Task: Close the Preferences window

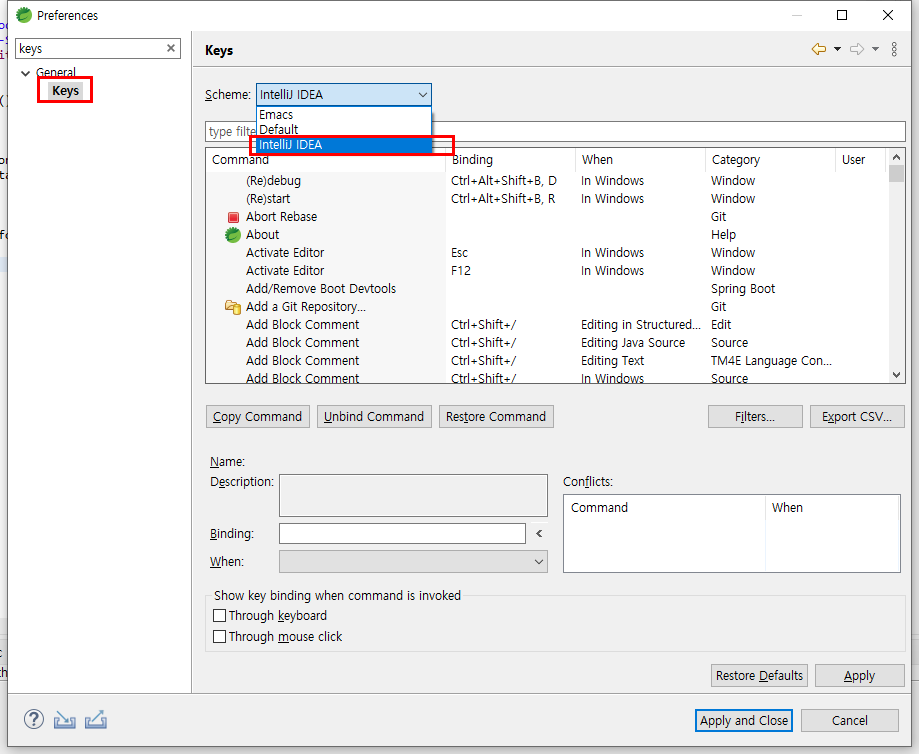Action: (x=887, y=15)
